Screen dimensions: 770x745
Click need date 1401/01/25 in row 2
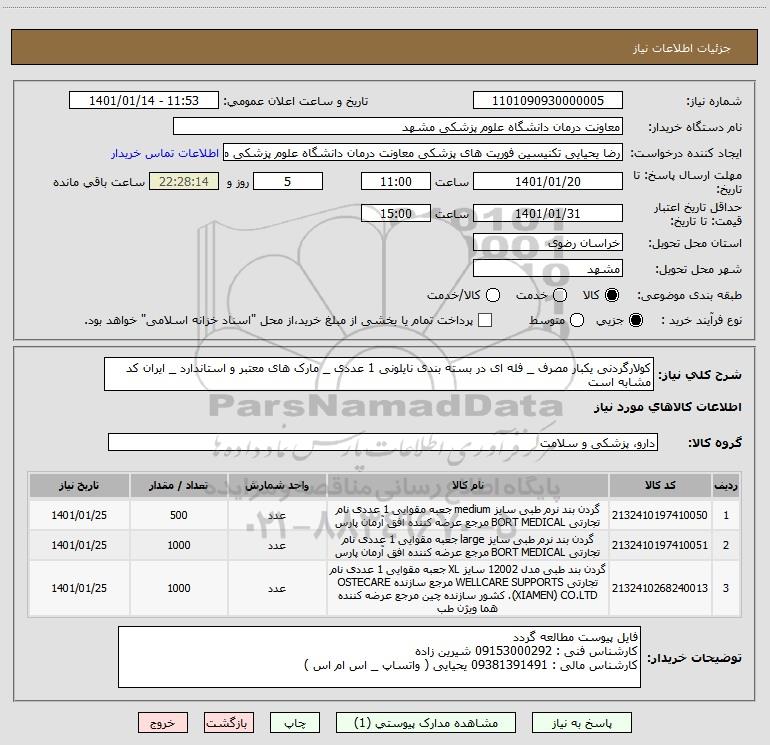[79, 545]
